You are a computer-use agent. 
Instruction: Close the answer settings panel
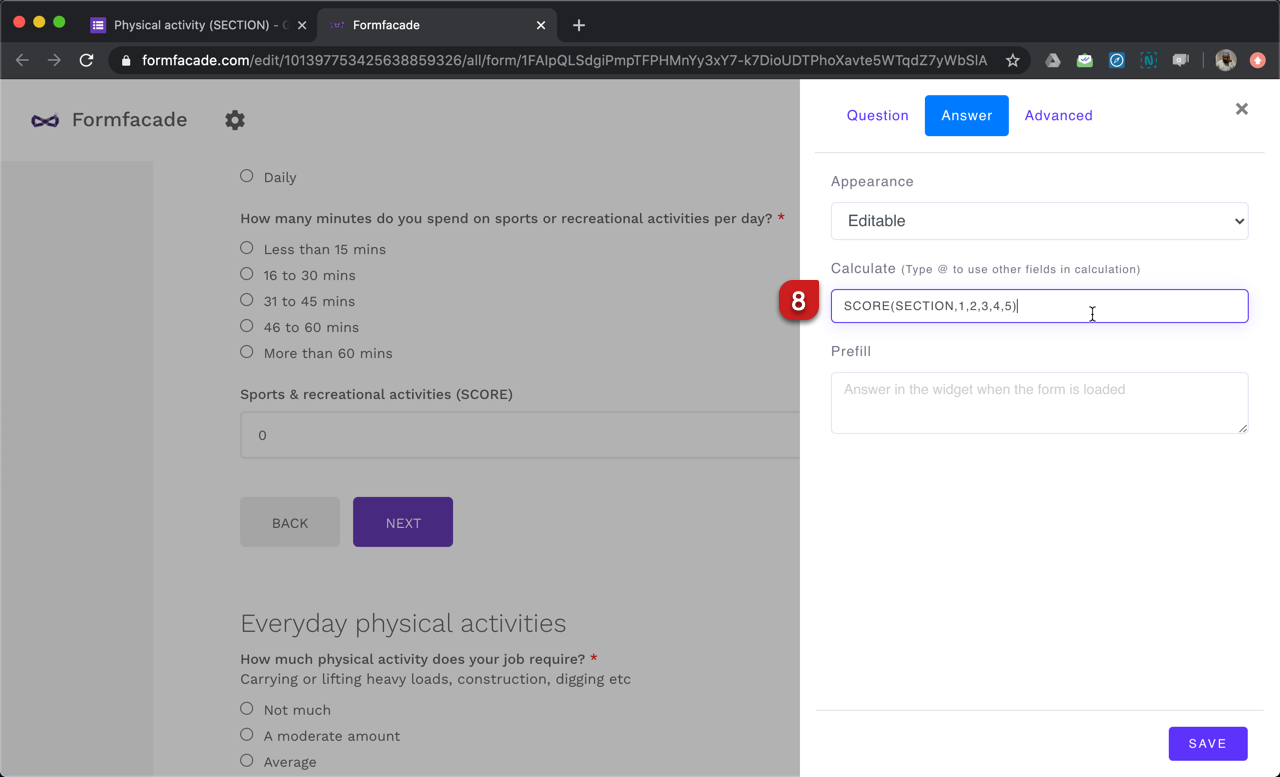pyautogui.click(x=1241, y=109)
